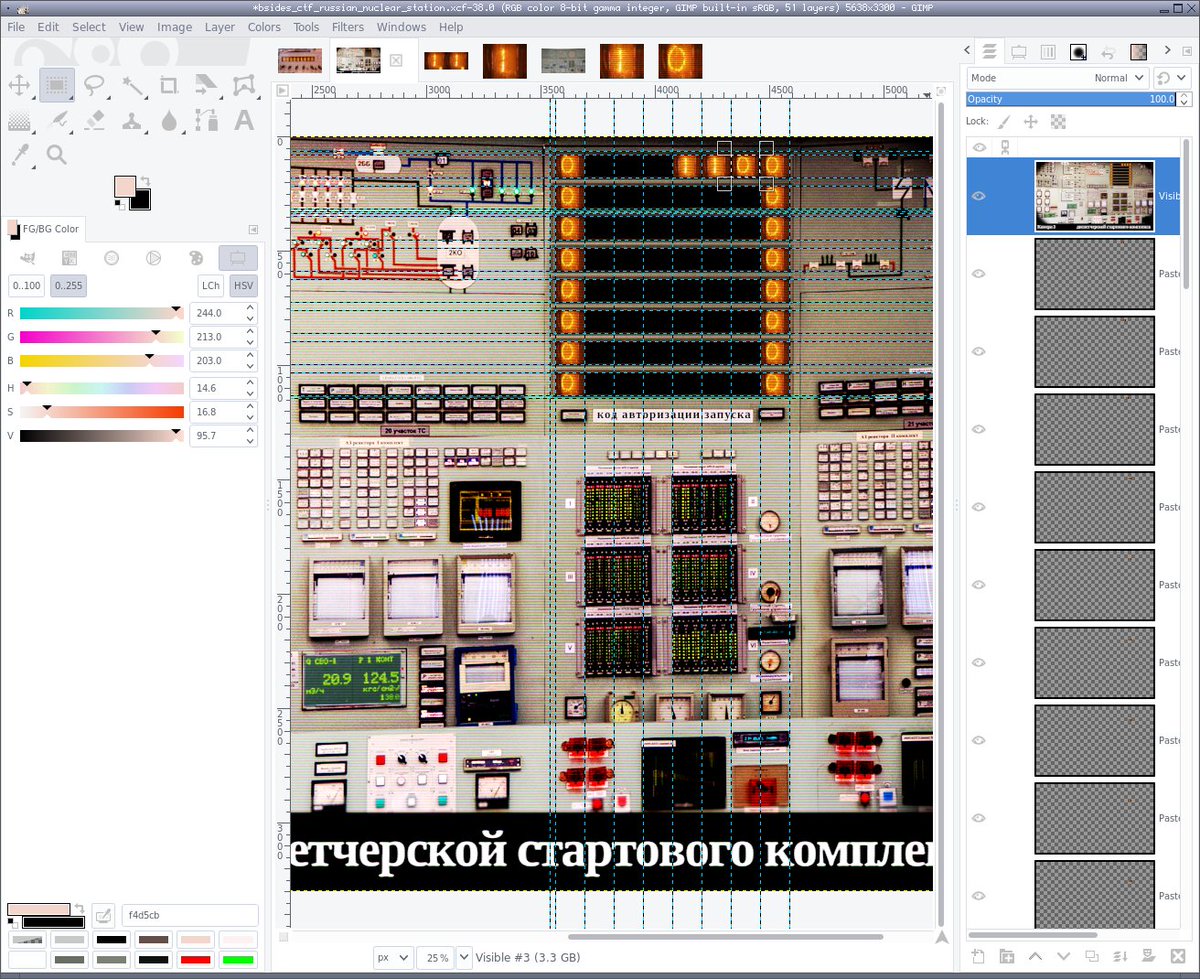This screenshot has height=979, width=1200.
Task: Open the Select menu
Action: pos(88,27)
